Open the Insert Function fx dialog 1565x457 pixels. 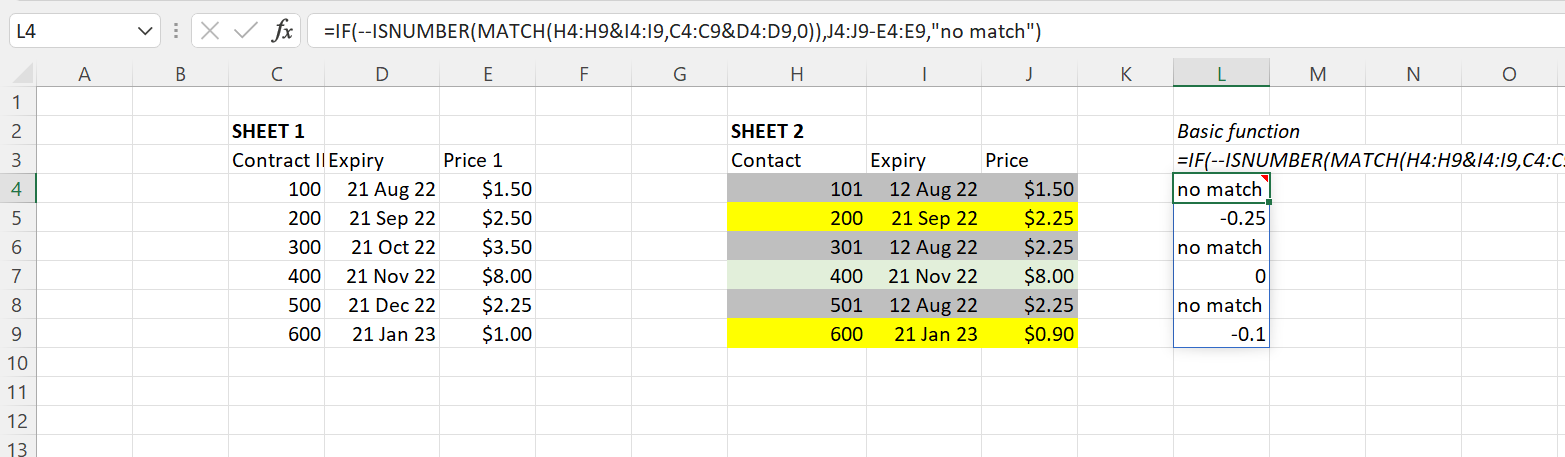tap(282, 31)
